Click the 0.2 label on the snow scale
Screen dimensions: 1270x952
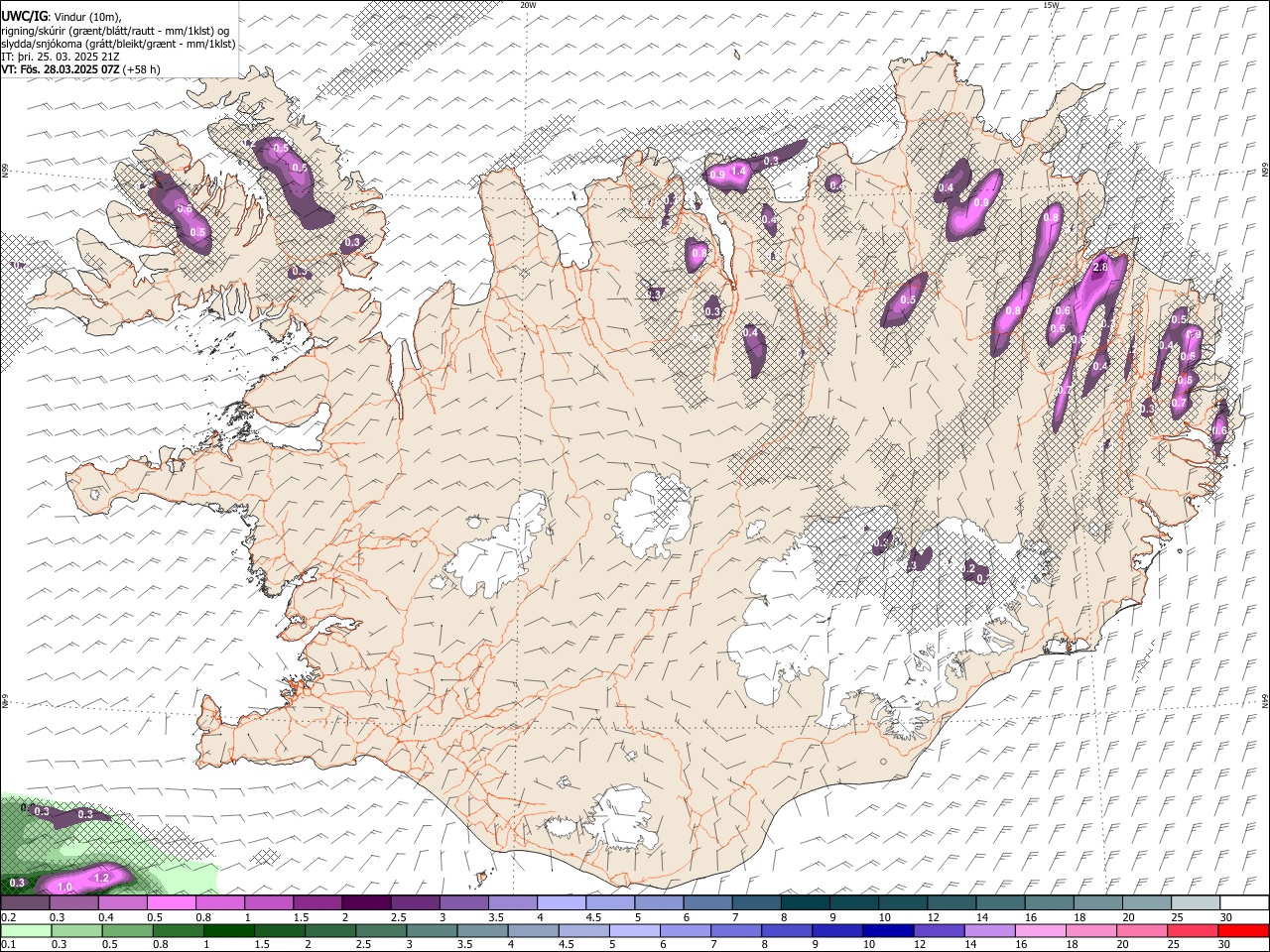9,917
